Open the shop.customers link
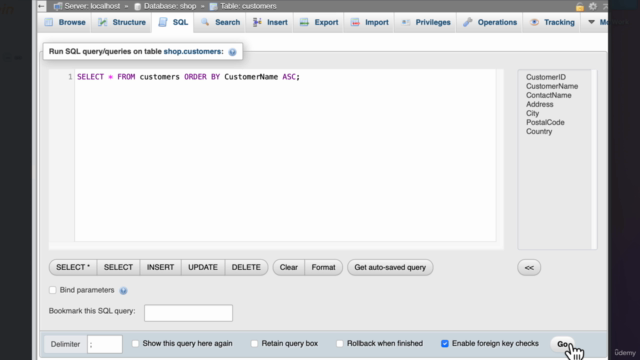 193,51
